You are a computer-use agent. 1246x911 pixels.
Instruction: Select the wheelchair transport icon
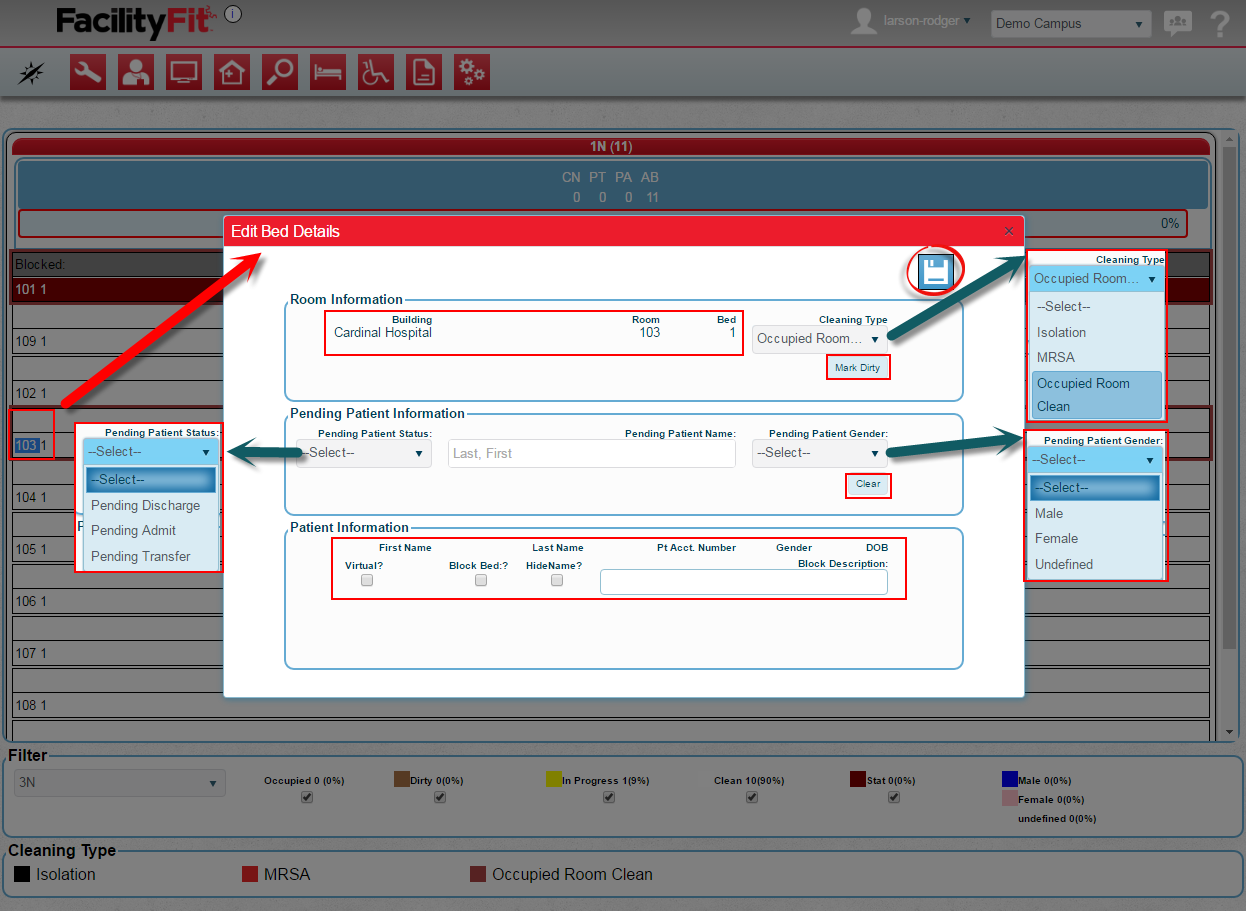[376, 73]
